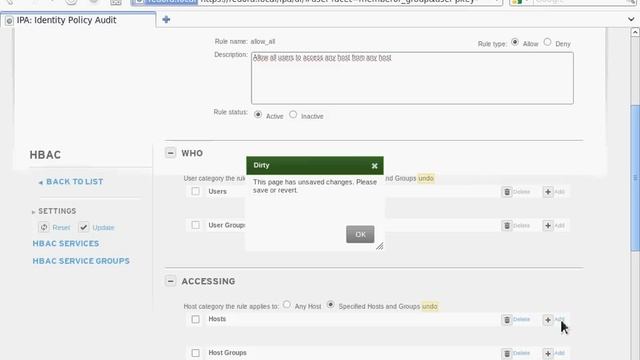Click the User Groups plus Add icon

tap(548, 226)
